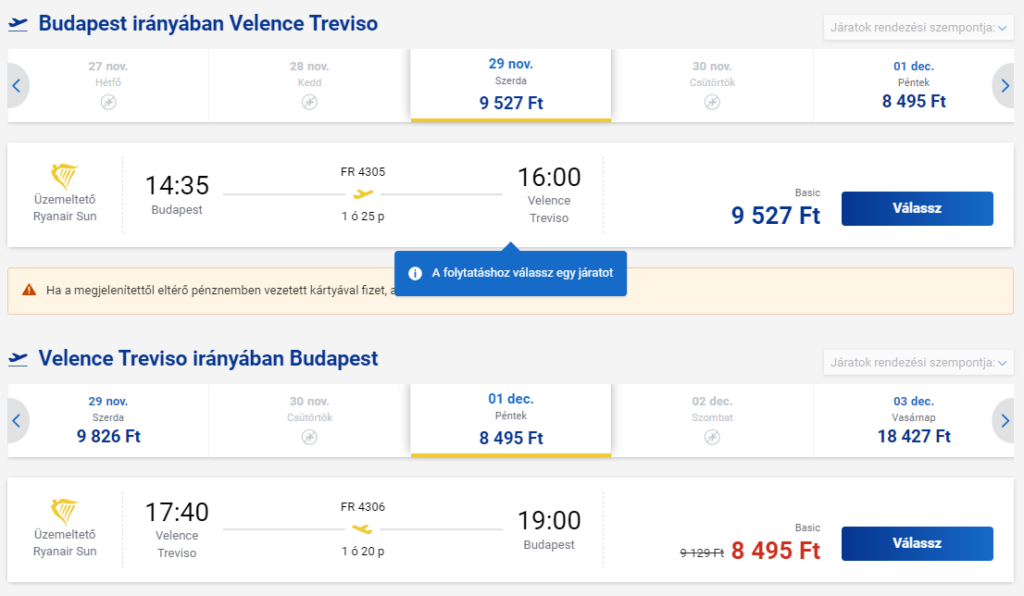The width and height of the screenshot is (1024, 596).
Task: Click the Ryanair harp logo on flight FR 4305
Action: click(65, 176)
